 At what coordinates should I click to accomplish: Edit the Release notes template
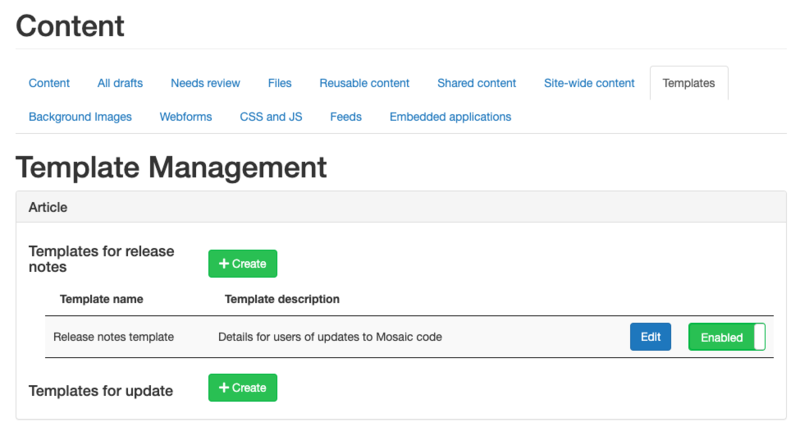pyautogui.click(x=650, y=337)
